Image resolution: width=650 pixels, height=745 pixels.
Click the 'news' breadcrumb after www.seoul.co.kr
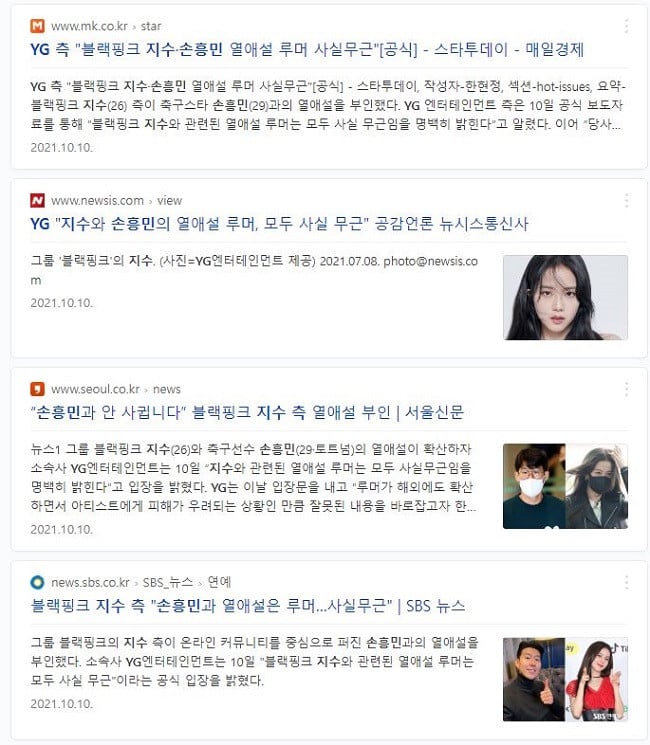pos(167,389)
